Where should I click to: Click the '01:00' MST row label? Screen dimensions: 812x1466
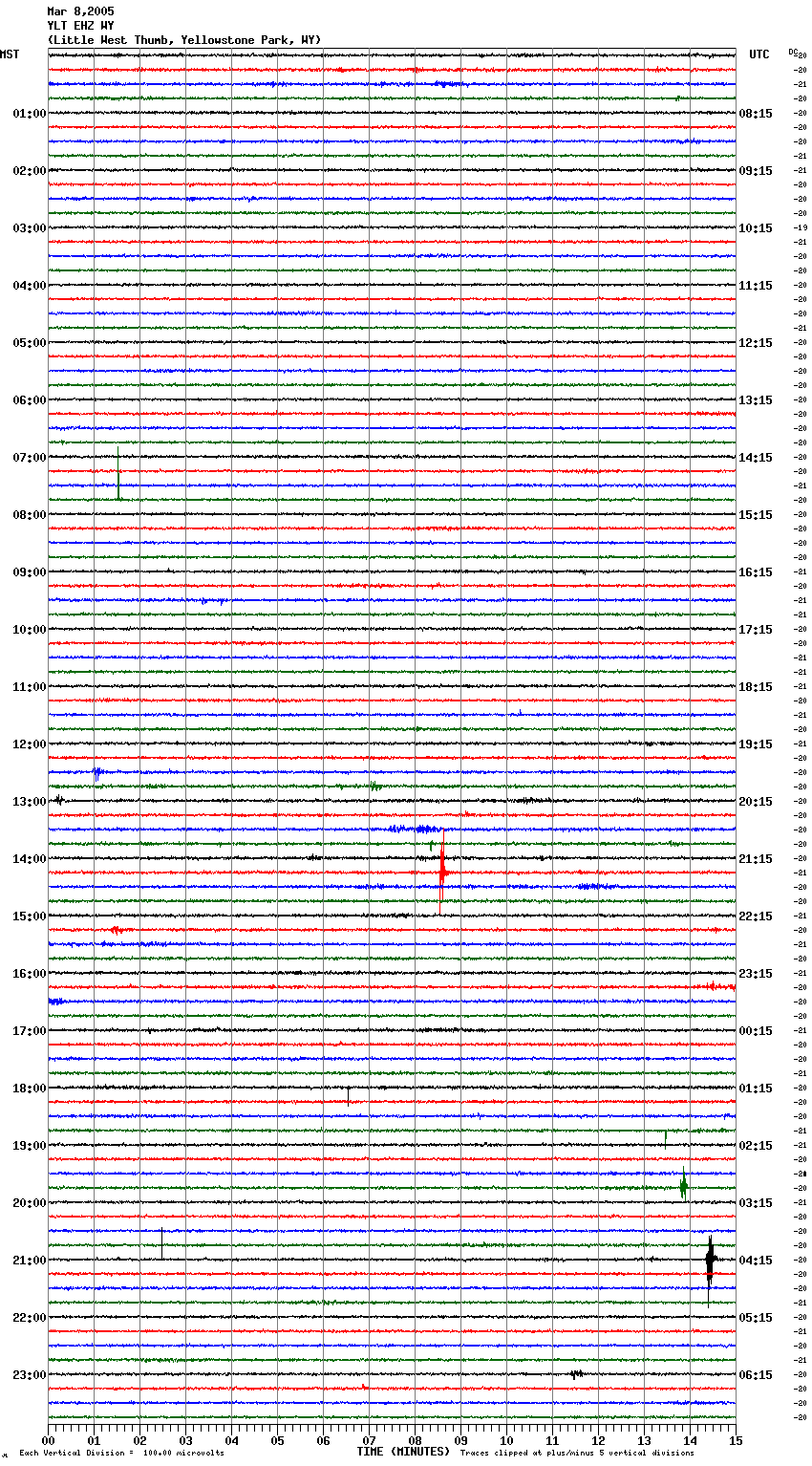[x=30, y=114]
